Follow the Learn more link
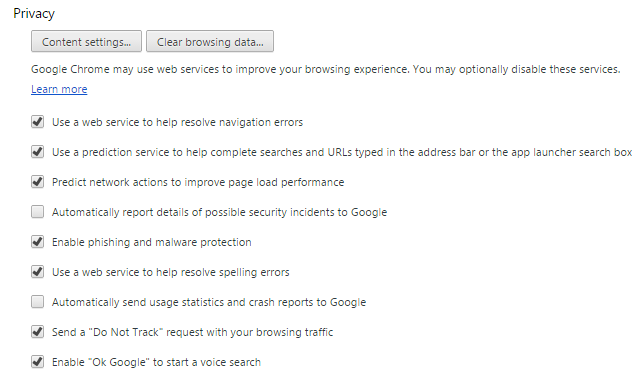Viewport: 641px width, 384px height. tap(59, 89)
